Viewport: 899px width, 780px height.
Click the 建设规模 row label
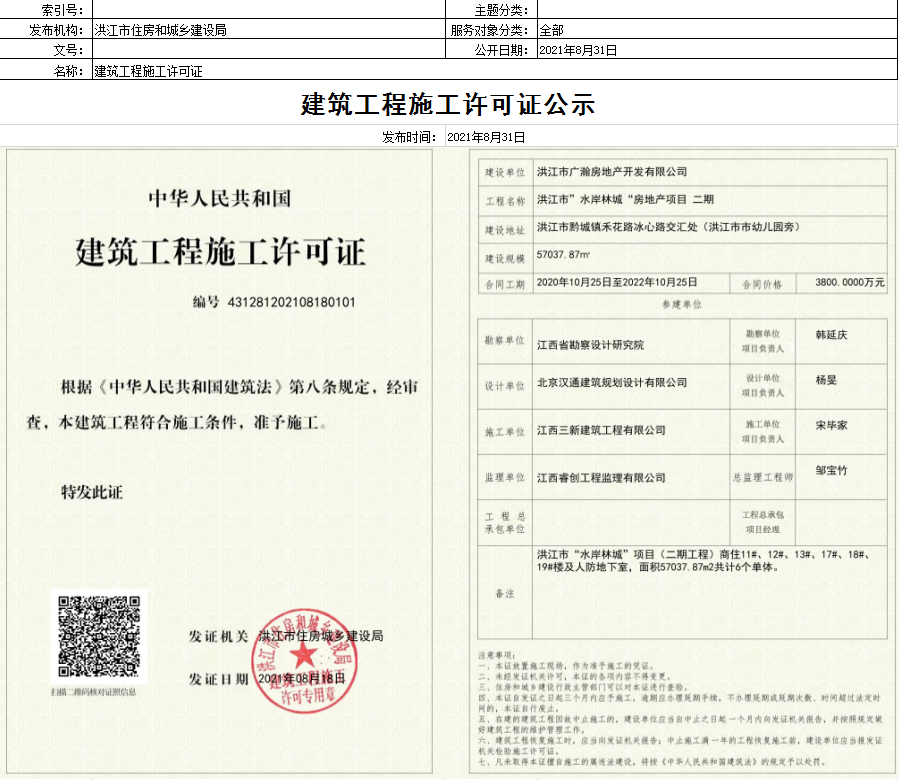pyautogui.click(x=505, y=259)
